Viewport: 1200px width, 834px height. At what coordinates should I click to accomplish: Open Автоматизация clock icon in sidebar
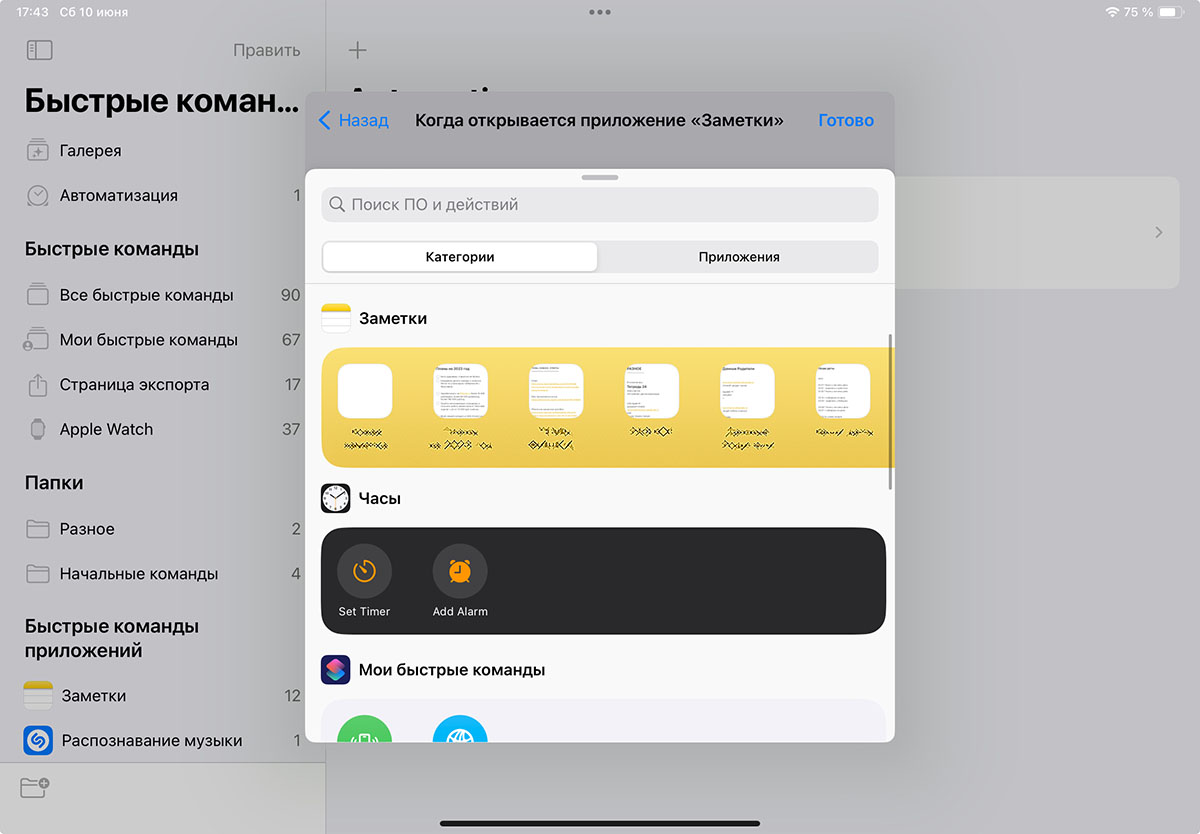point(37,196)
